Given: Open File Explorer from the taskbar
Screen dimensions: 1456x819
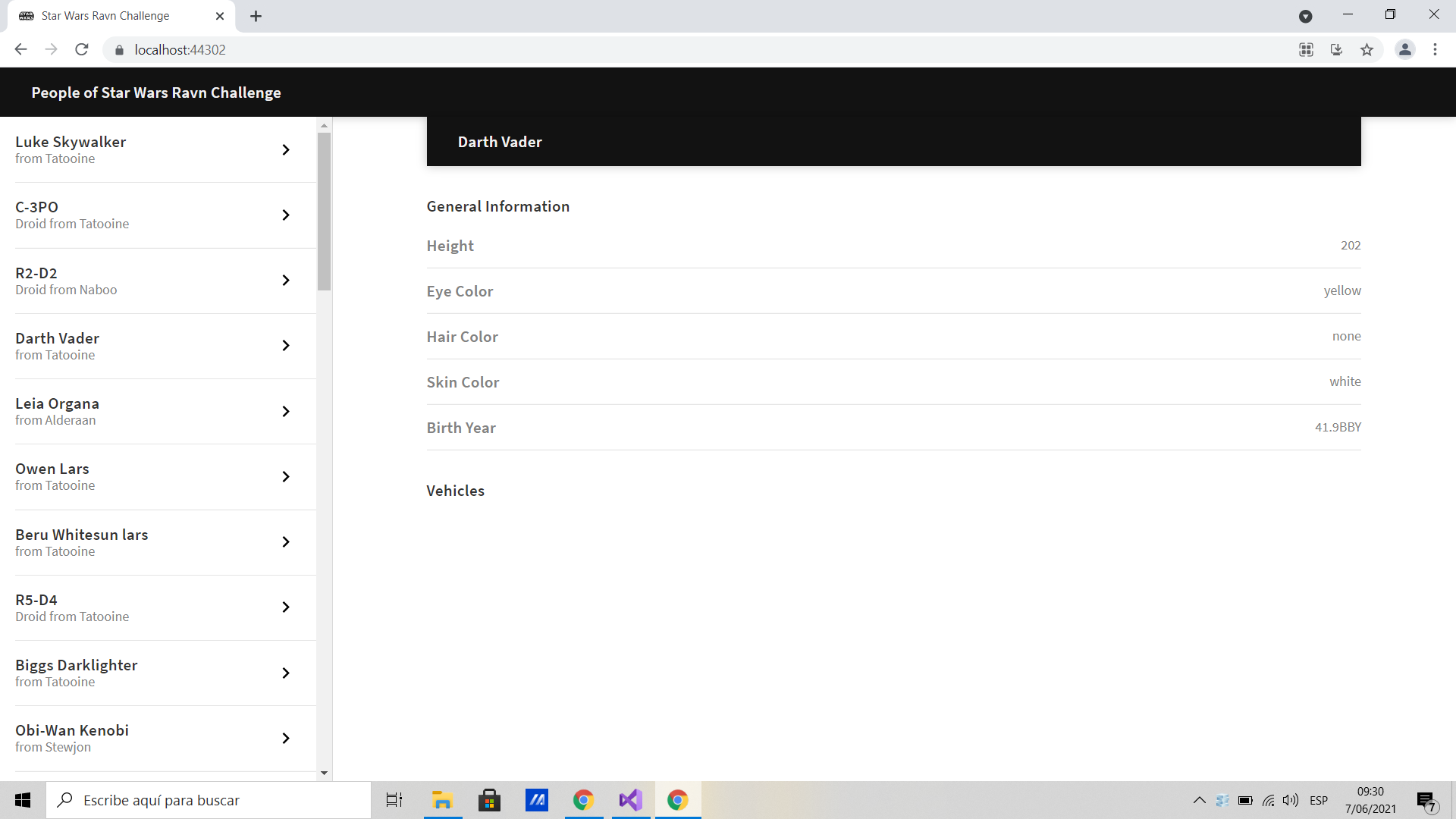Looking at the screenshot, I should (442, 800).
